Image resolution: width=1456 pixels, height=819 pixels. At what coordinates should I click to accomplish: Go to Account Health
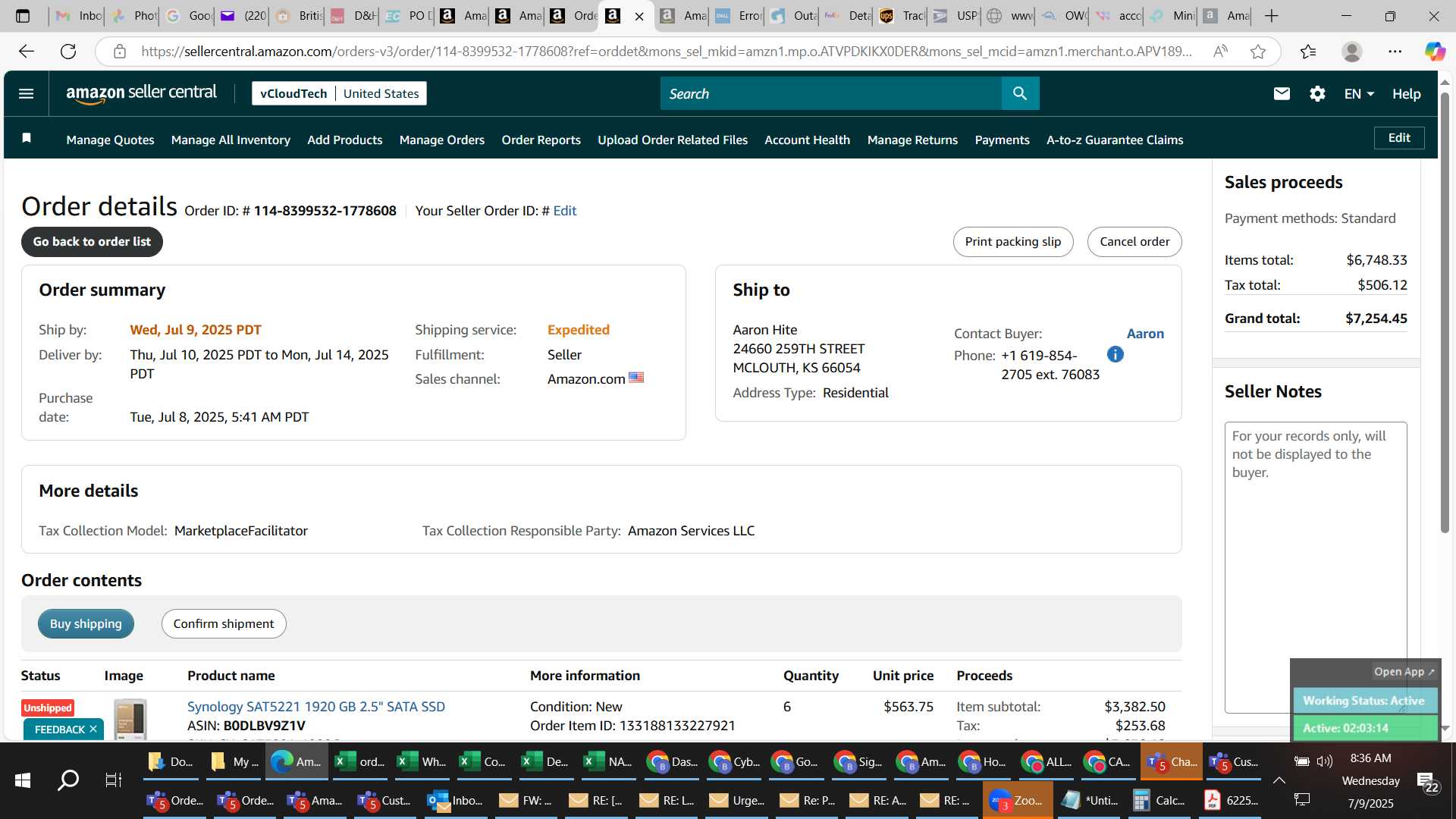(x=807, y=140)
